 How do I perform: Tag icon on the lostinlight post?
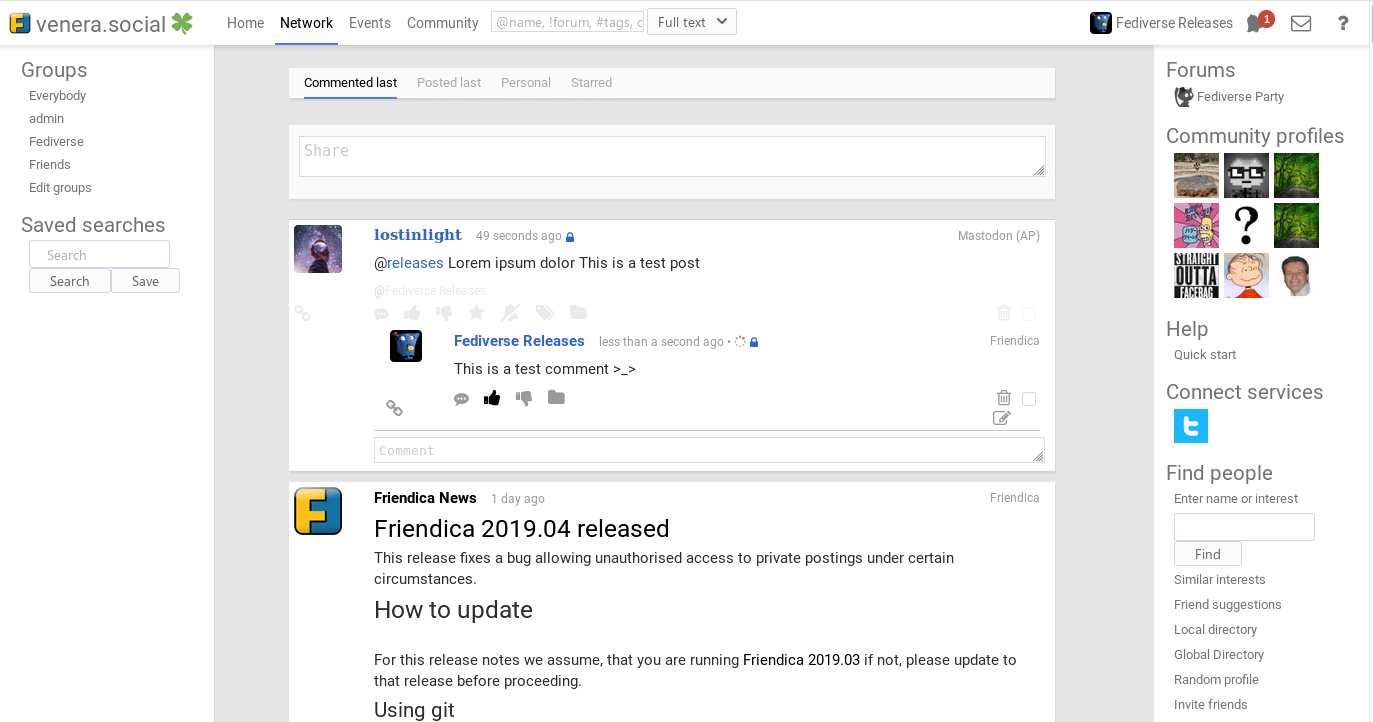(x=545, y=313)
